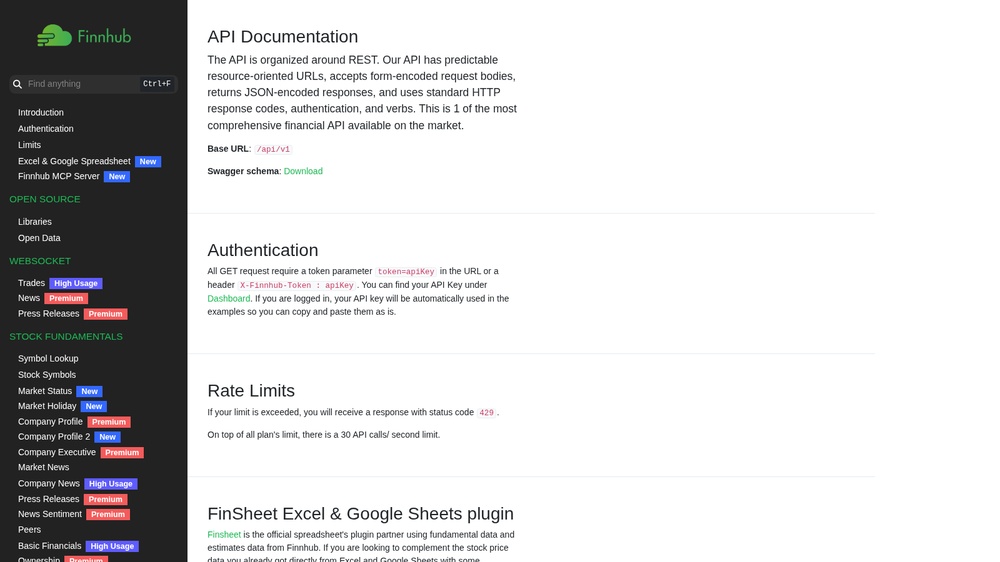
Task: Click the Ctrl+F shortcut badge
Action: coord(157,84)
